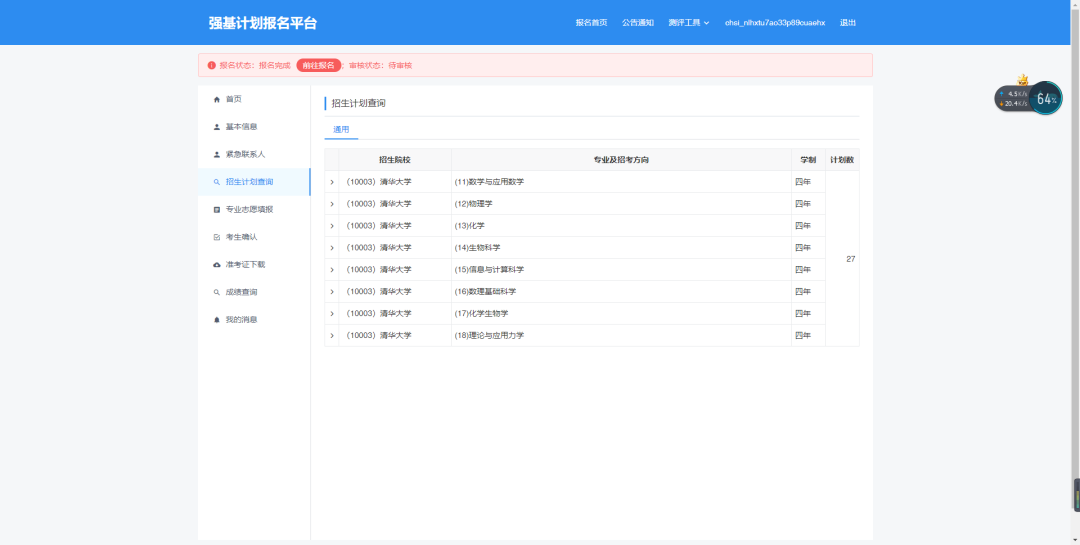Select the 通用 tab
The image size is (1080, 545).
click(x=341, y=130)
